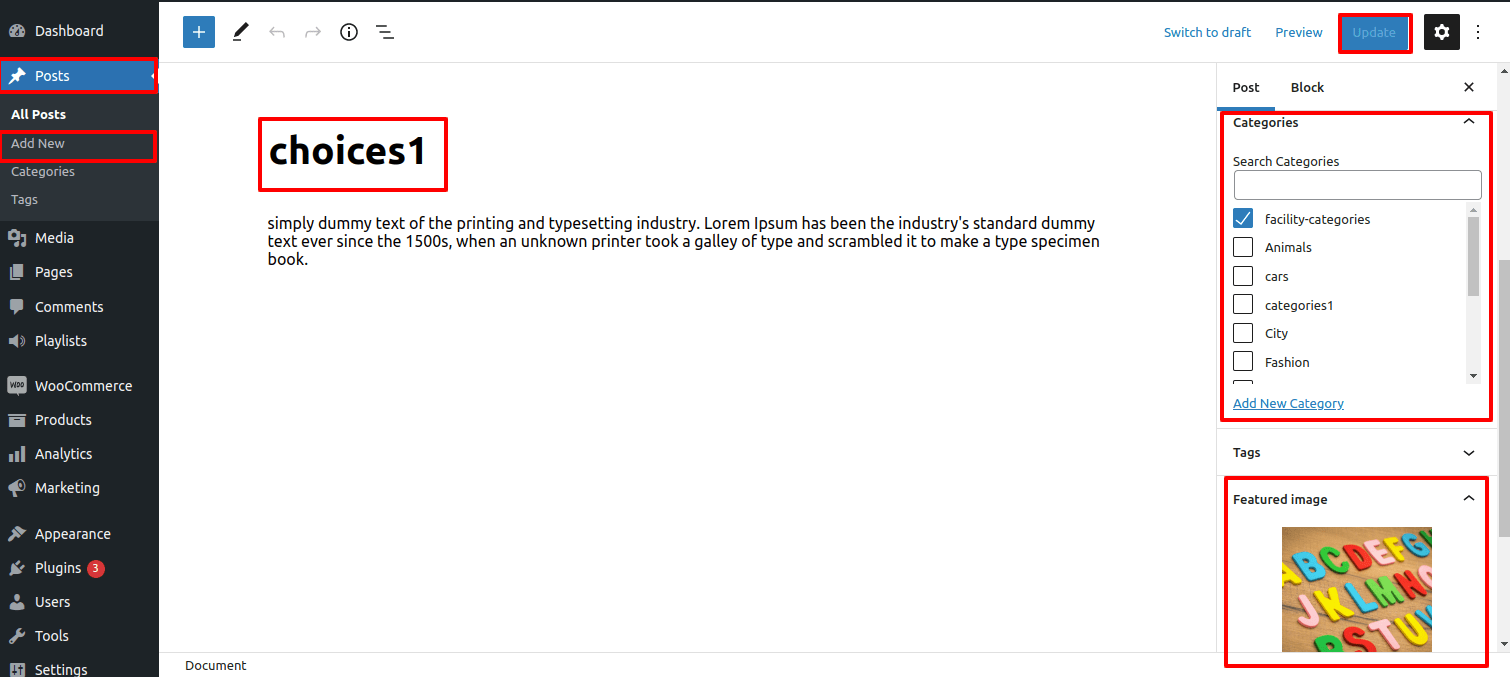
Task: Open the three-dot Options menu
Action: [x=1479, y=32]
